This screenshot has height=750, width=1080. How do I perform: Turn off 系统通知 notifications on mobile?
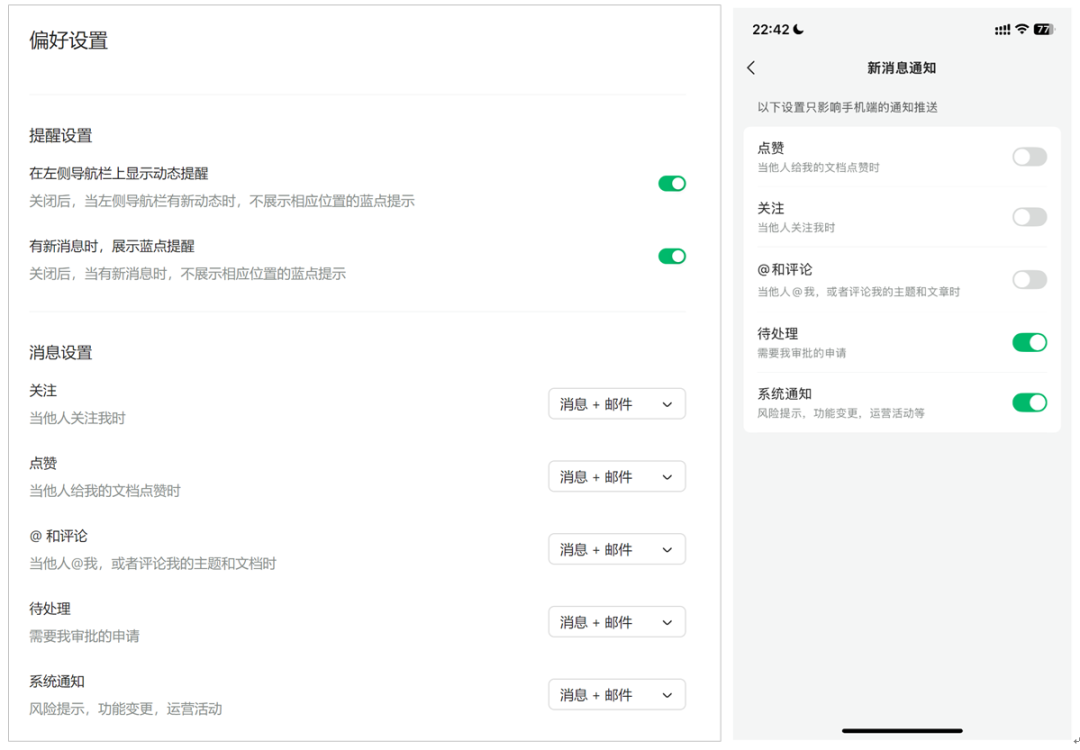(x=1029, y=402)
